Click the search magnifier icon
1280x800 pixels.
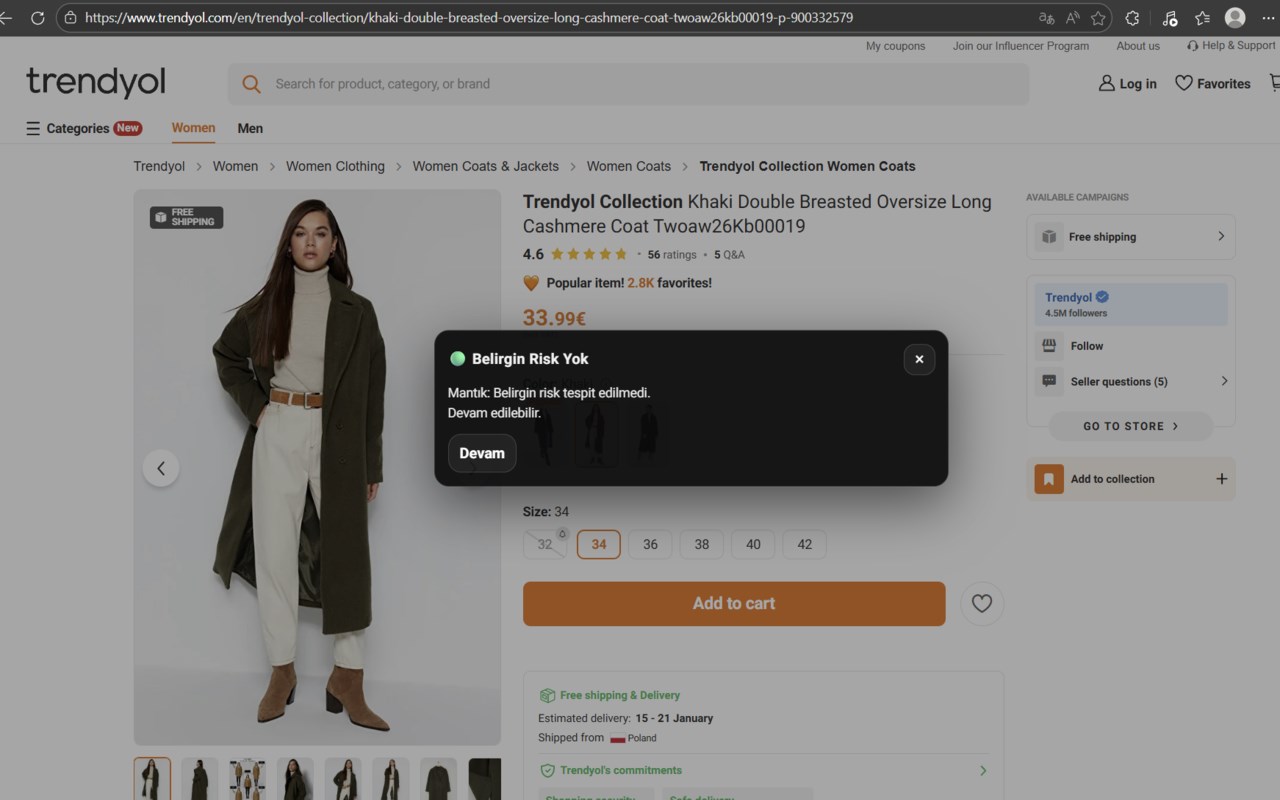tap(252, 84)
